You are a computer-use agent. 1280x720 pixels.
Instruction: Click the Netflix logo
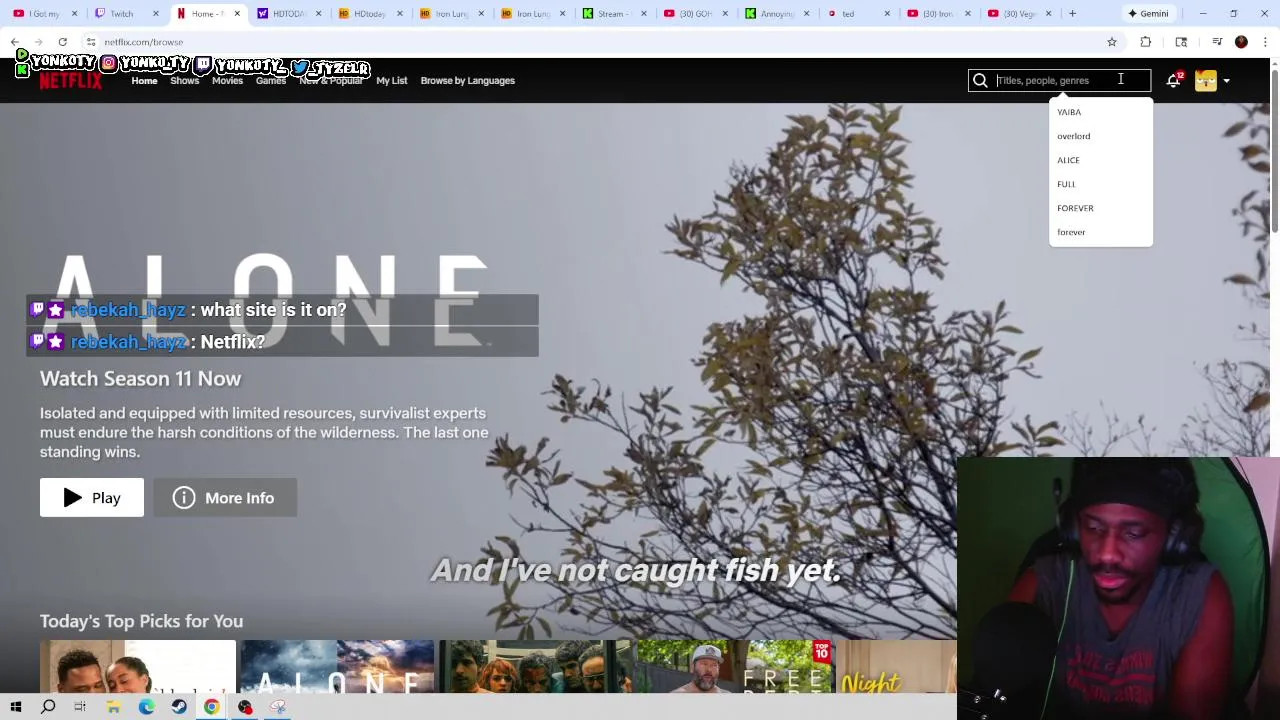coord(71,81)
